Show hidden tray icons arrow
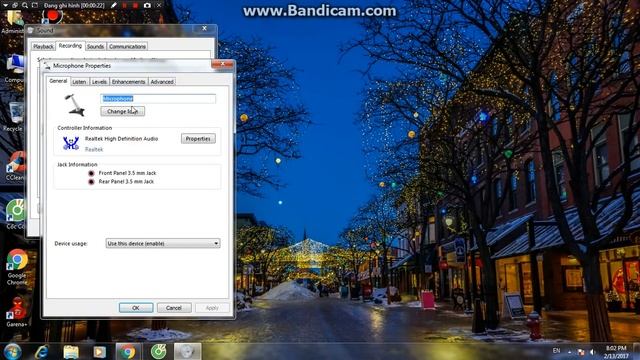Image resolution: width=640 pixels, height=360 pixels. point(569,351)
